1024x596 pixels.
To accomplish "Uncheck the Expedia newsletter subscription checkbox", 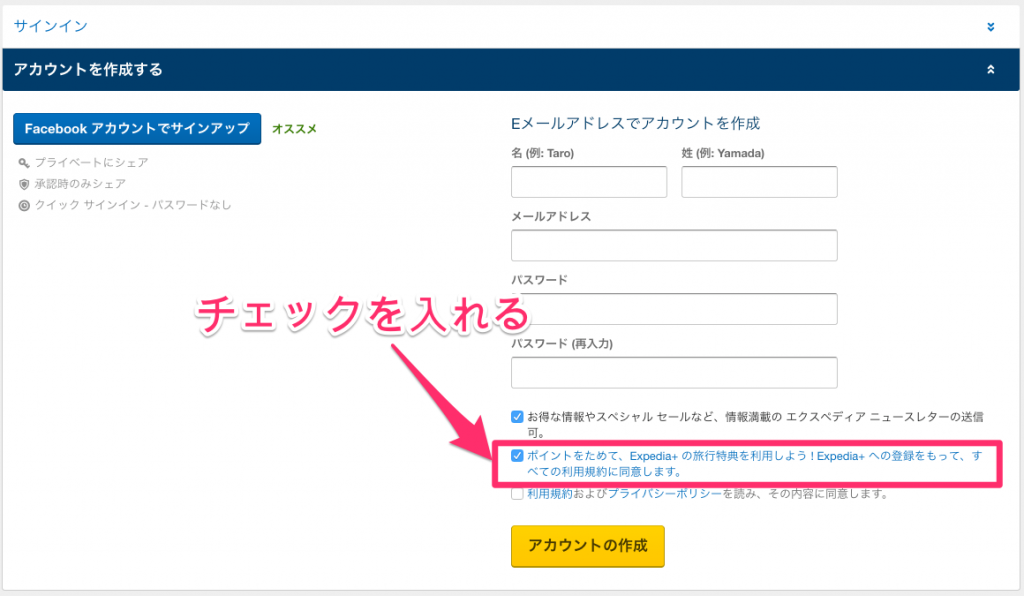I will [x=517, y=414].
